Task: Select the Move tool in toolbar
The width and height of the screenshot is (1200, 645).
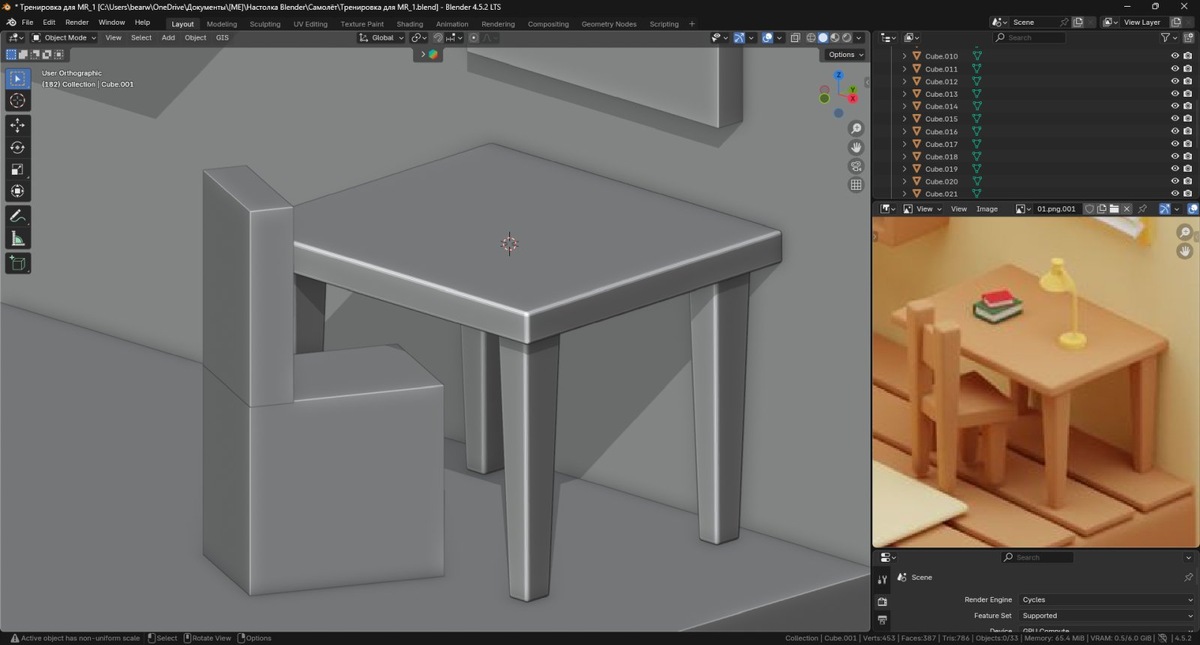Action: pyautogui.click(x=18, y=125)
